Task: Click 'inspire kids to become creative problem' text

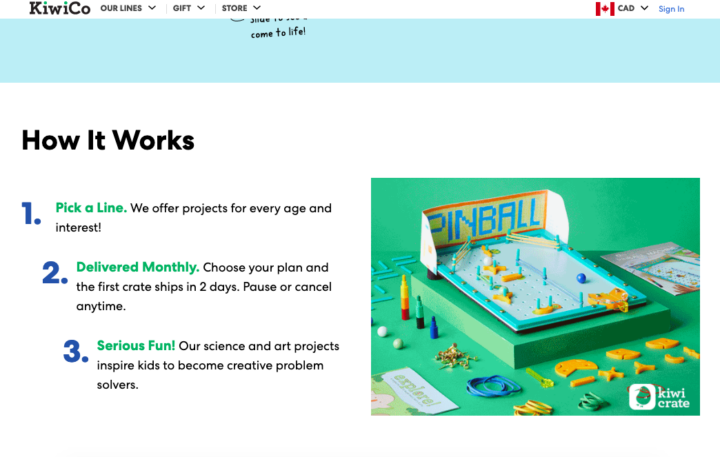Action: point(210,365)
